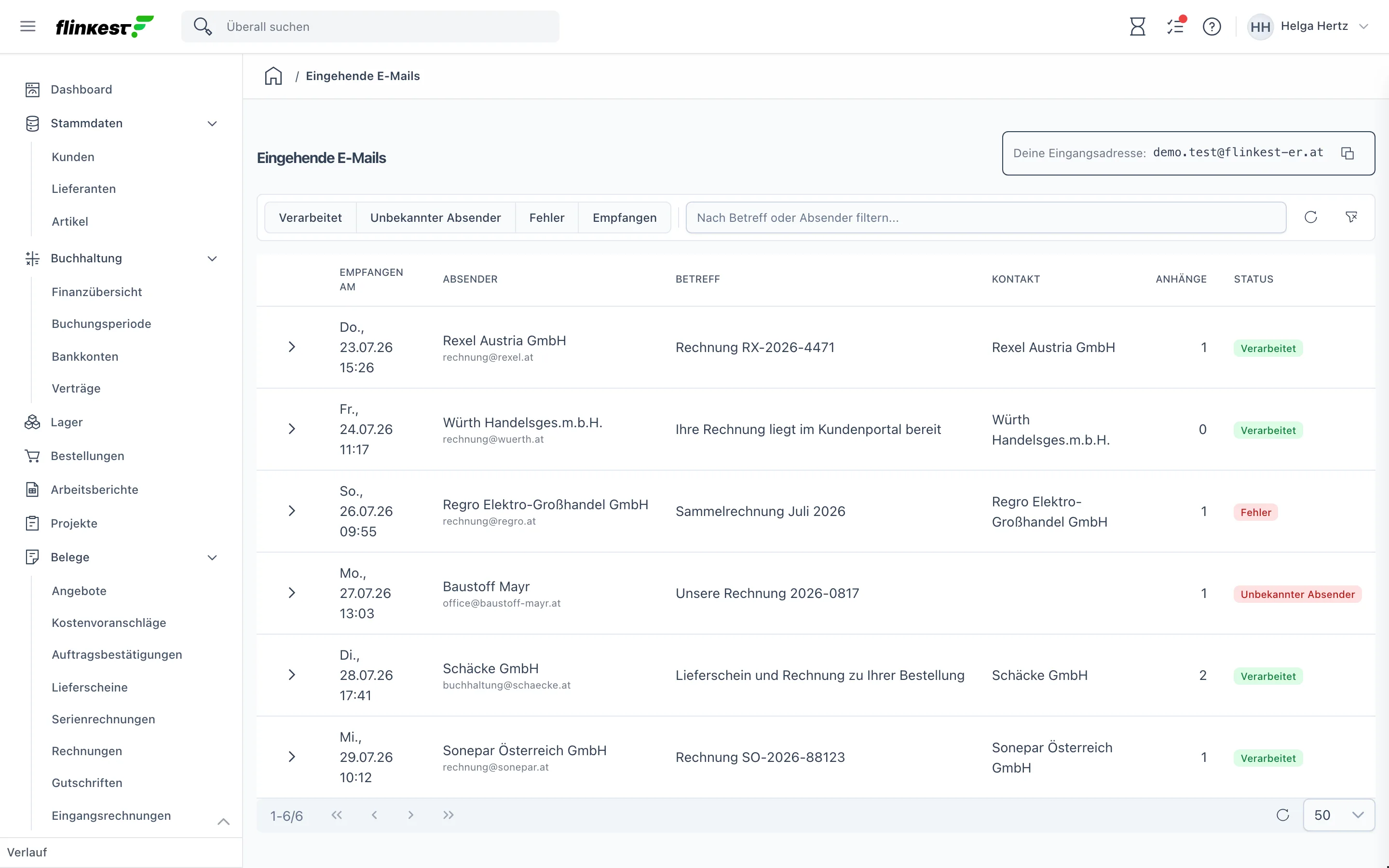Click the Belege document icon

coord(33,557)
